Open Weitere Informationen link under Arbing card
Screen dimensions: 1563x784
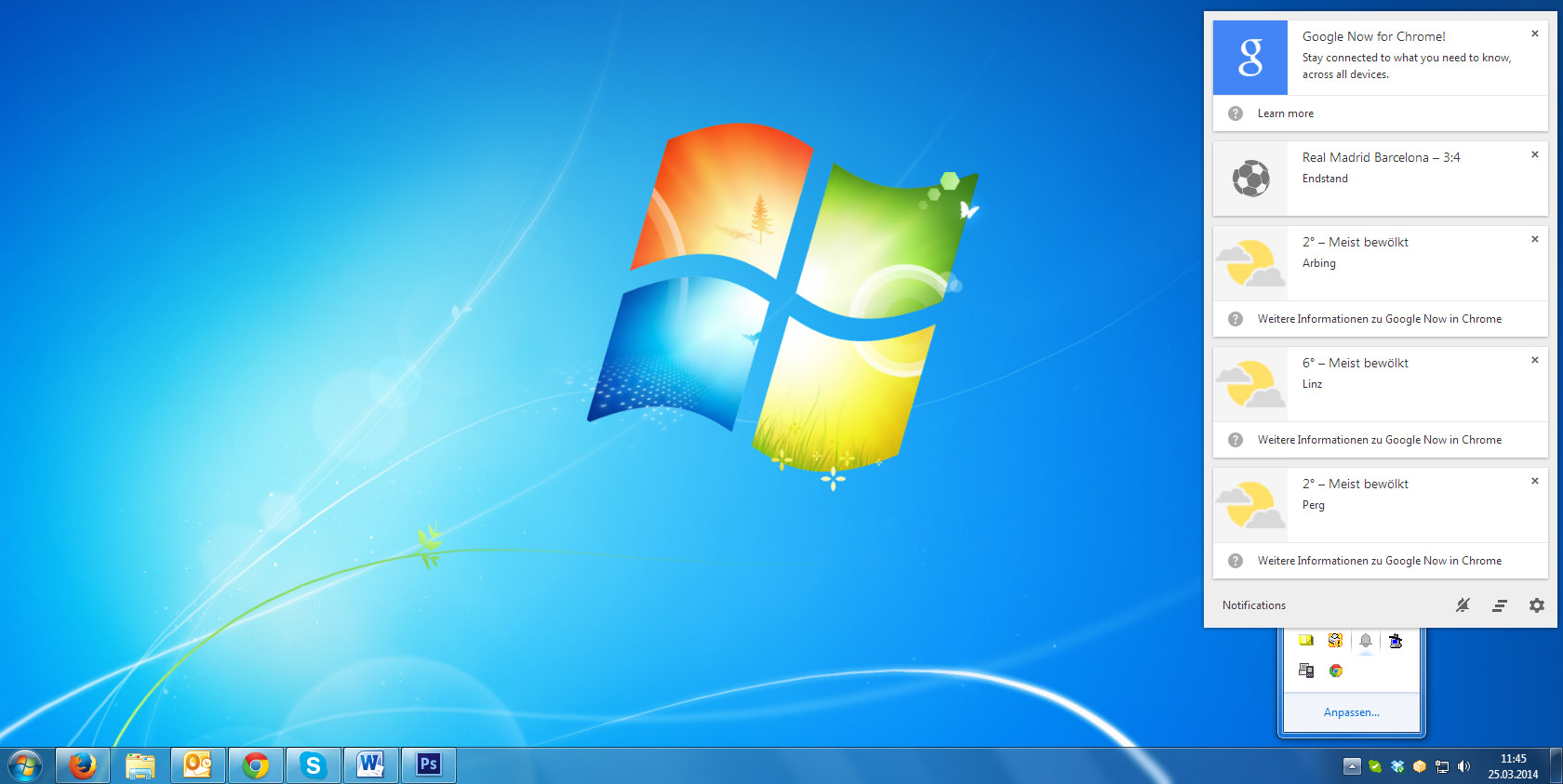point(1380,319)
